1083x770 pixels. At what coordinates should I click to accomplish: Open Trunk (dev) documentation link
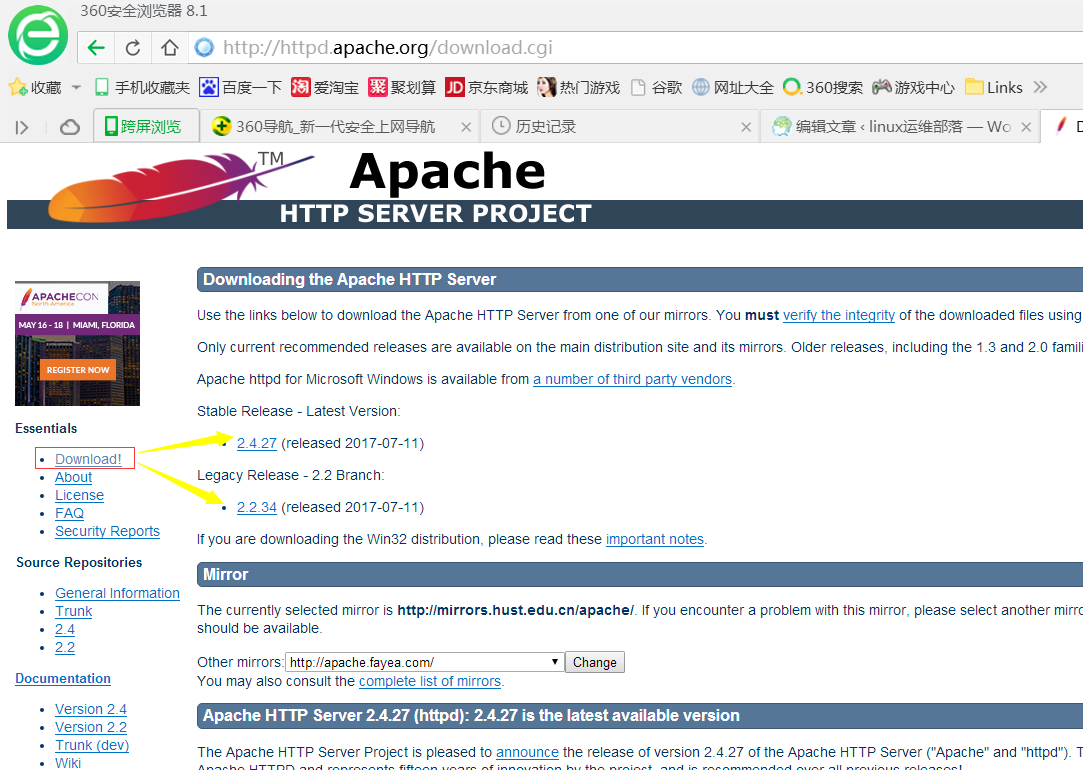coord(92,745)
